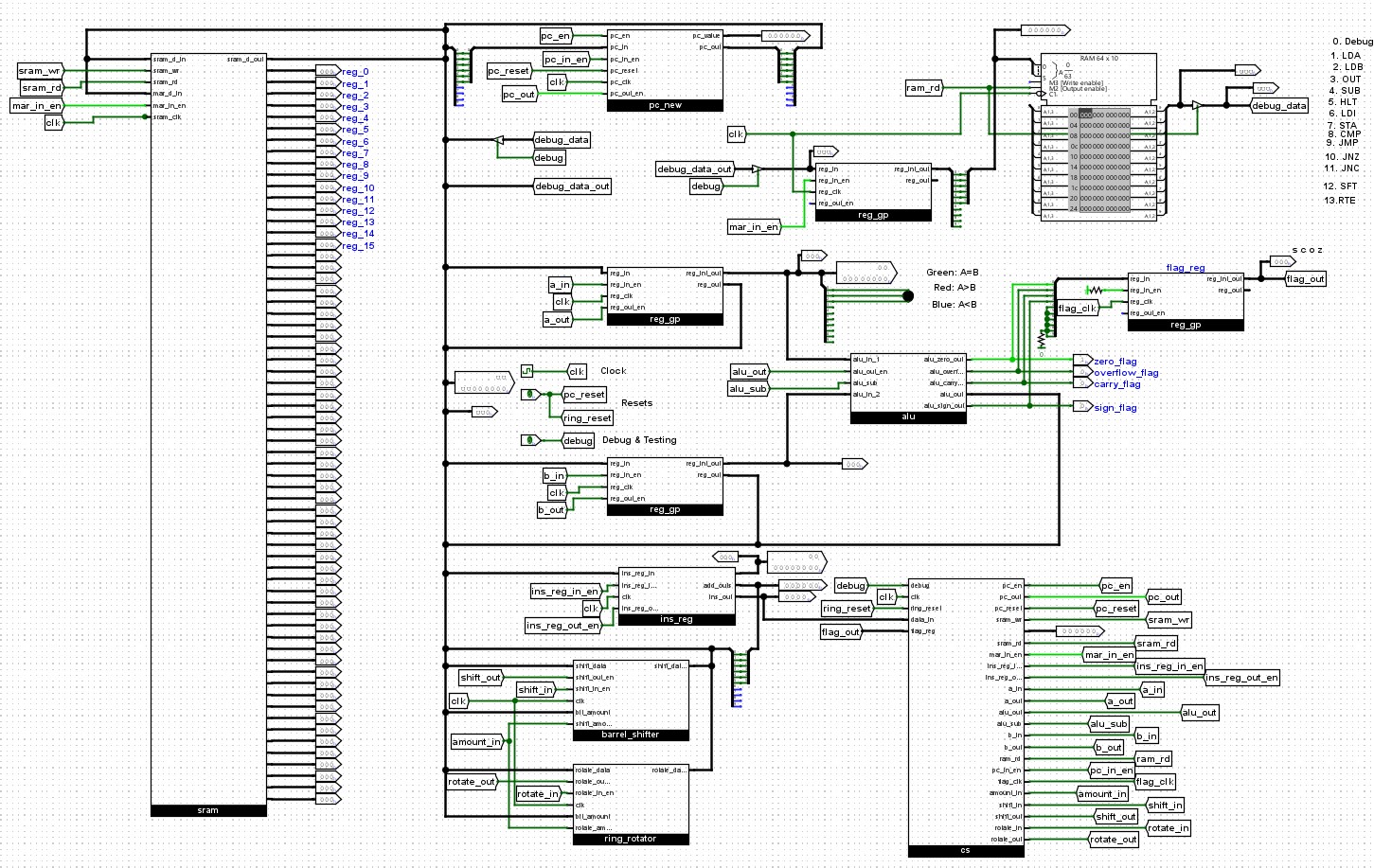Select the sram subcircuit block
Screen dimensions: 1374x868
click(208, 434)
